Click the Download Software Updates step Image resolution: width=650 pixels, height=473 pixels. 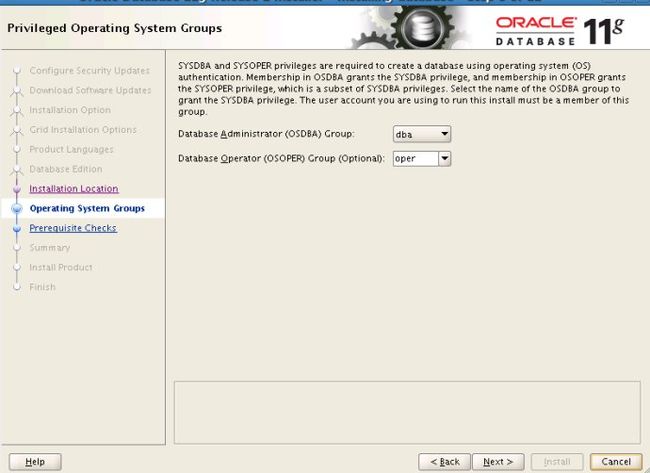pos(90,90)
